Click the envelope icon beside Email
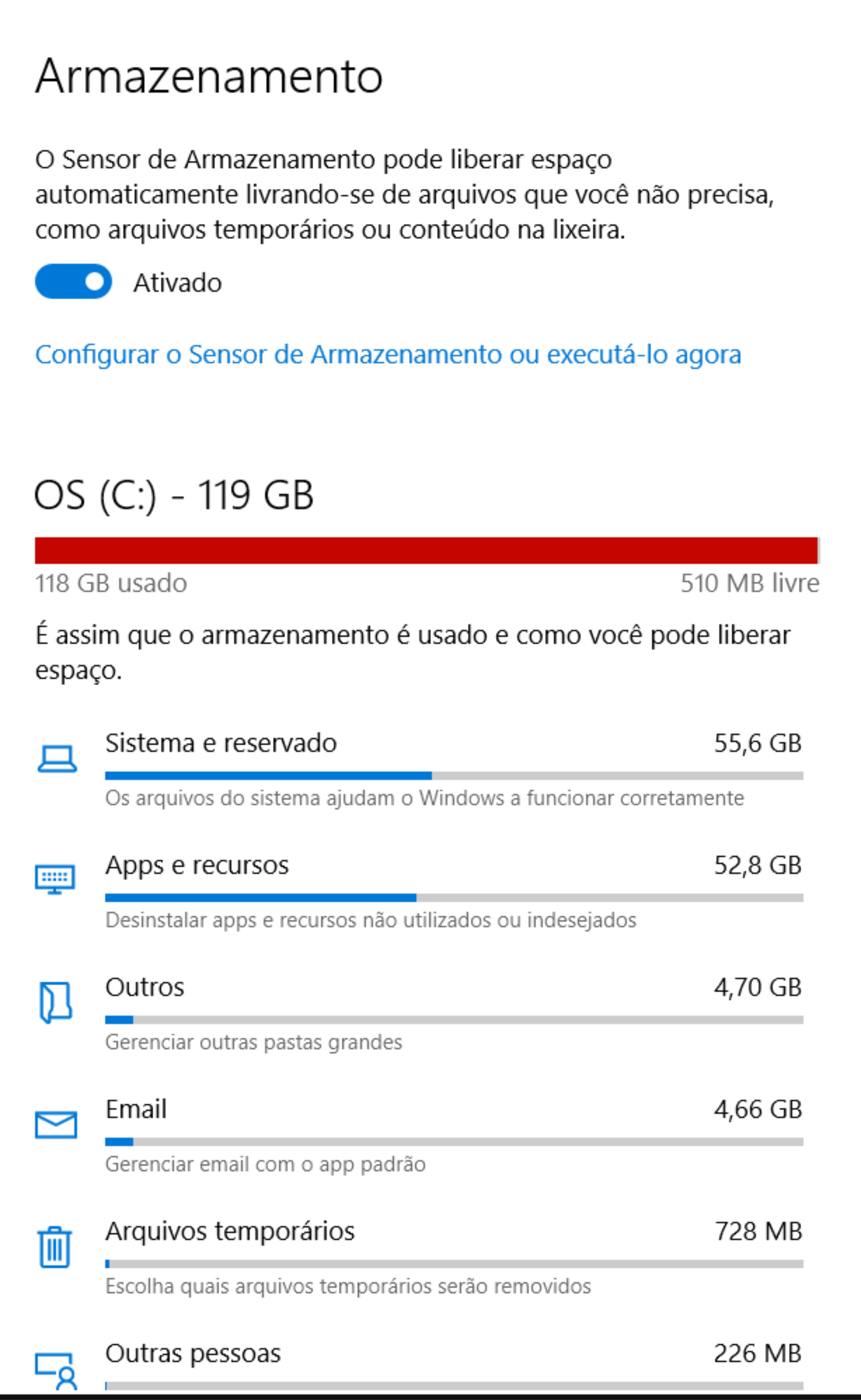The image size is (861, 1400). click(56, 1124)
